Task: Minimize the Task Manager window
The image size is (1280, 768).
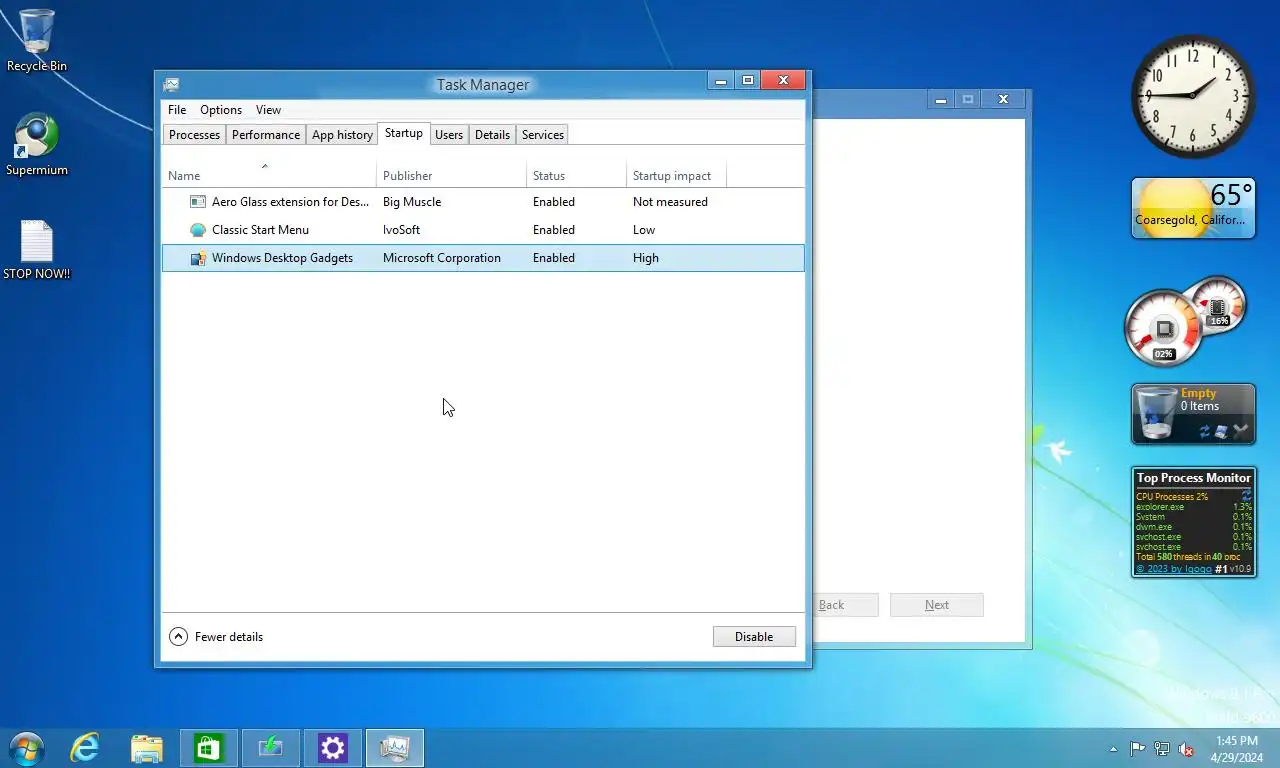Action: click(x=722, y=81)
